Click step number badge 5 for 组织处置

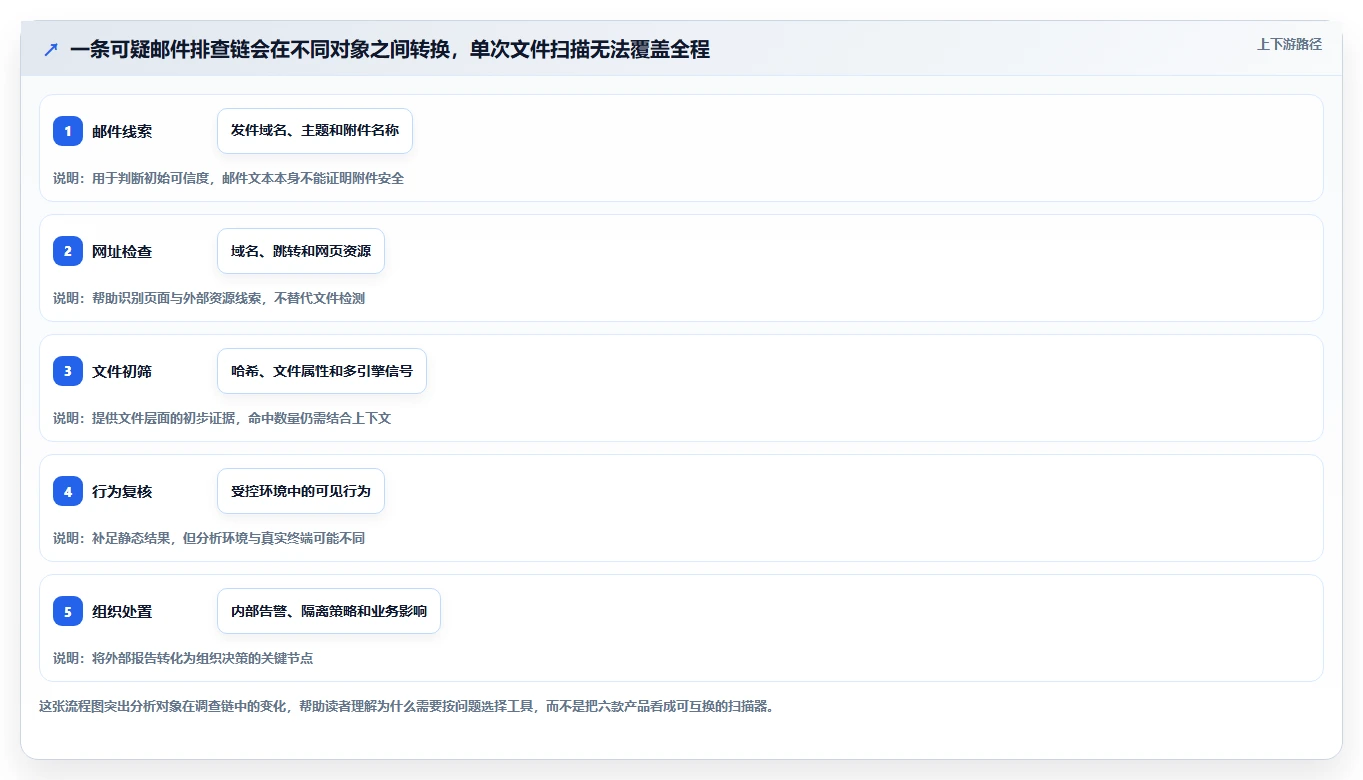tap(68, 611)
